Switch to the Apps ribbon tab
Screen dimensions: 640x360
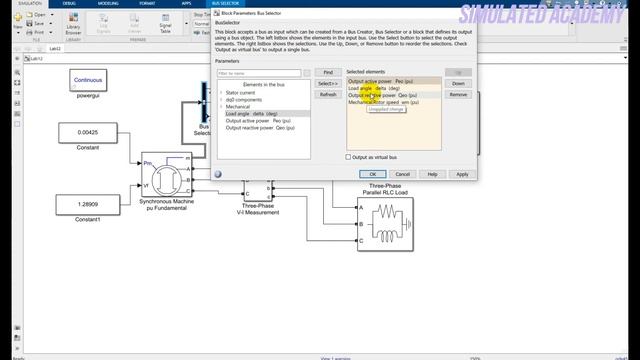pyautogui.click(x=187, y=3)
